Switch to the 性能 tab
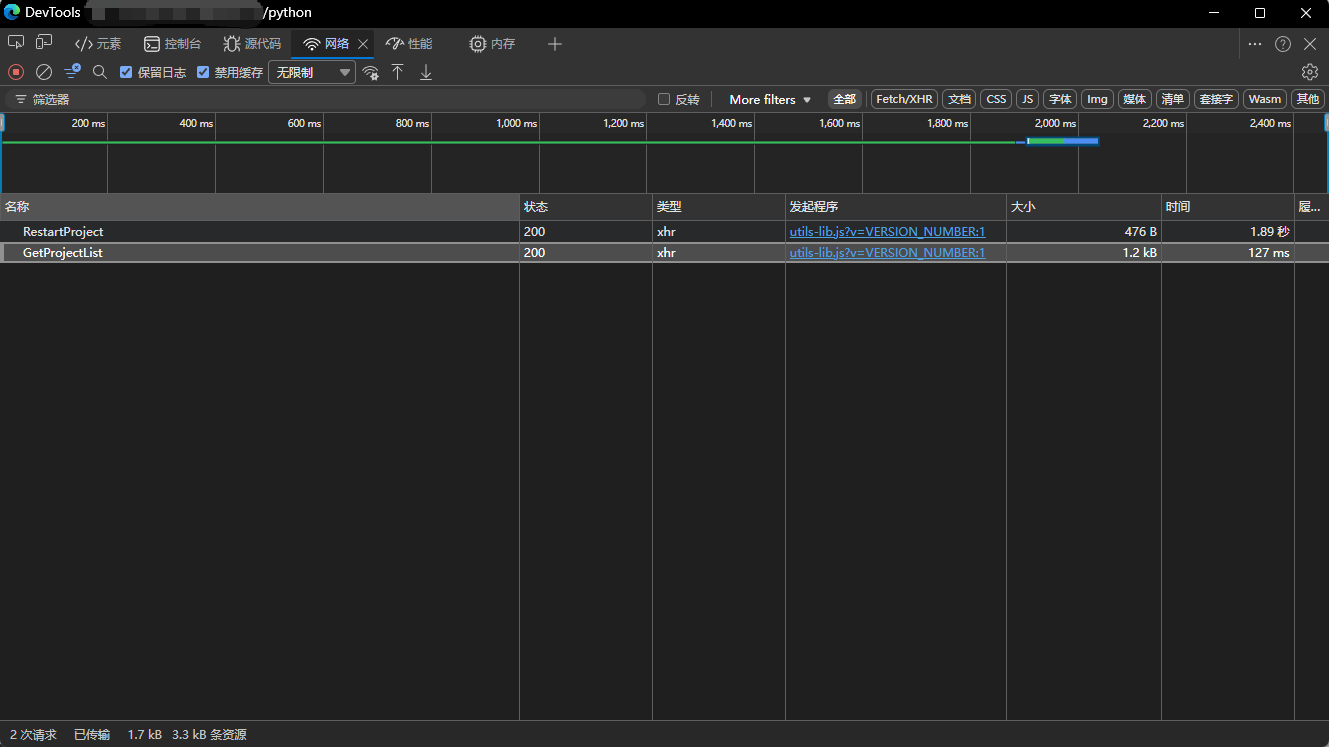The width and height of the screenshot is (1329, 747). 409,43
